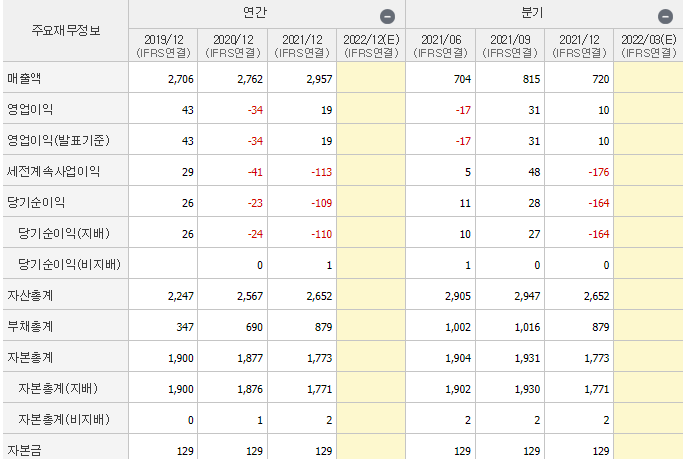The height and width of the screenshot is (459, 687).
Task: Click 자본총계 value 1,904
Action: coord(458,358)
